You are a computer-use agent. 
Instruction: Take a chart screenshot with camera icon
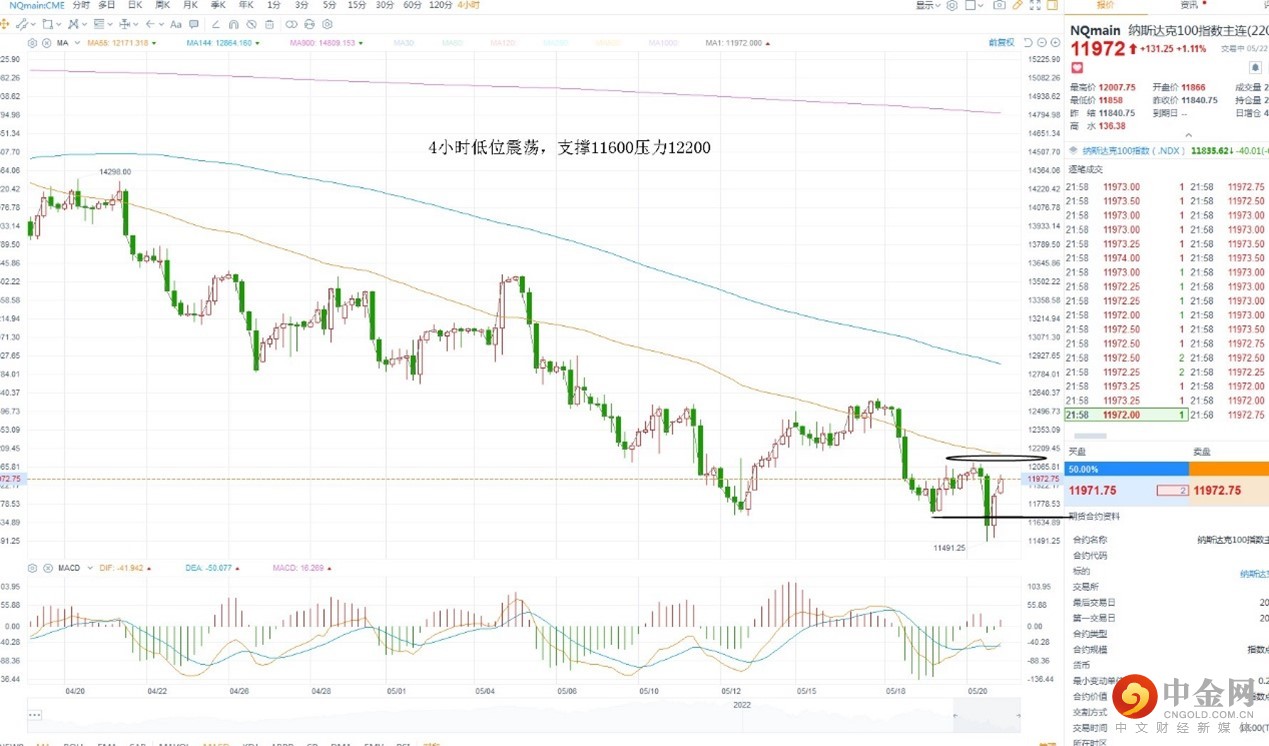coord(999,5)
